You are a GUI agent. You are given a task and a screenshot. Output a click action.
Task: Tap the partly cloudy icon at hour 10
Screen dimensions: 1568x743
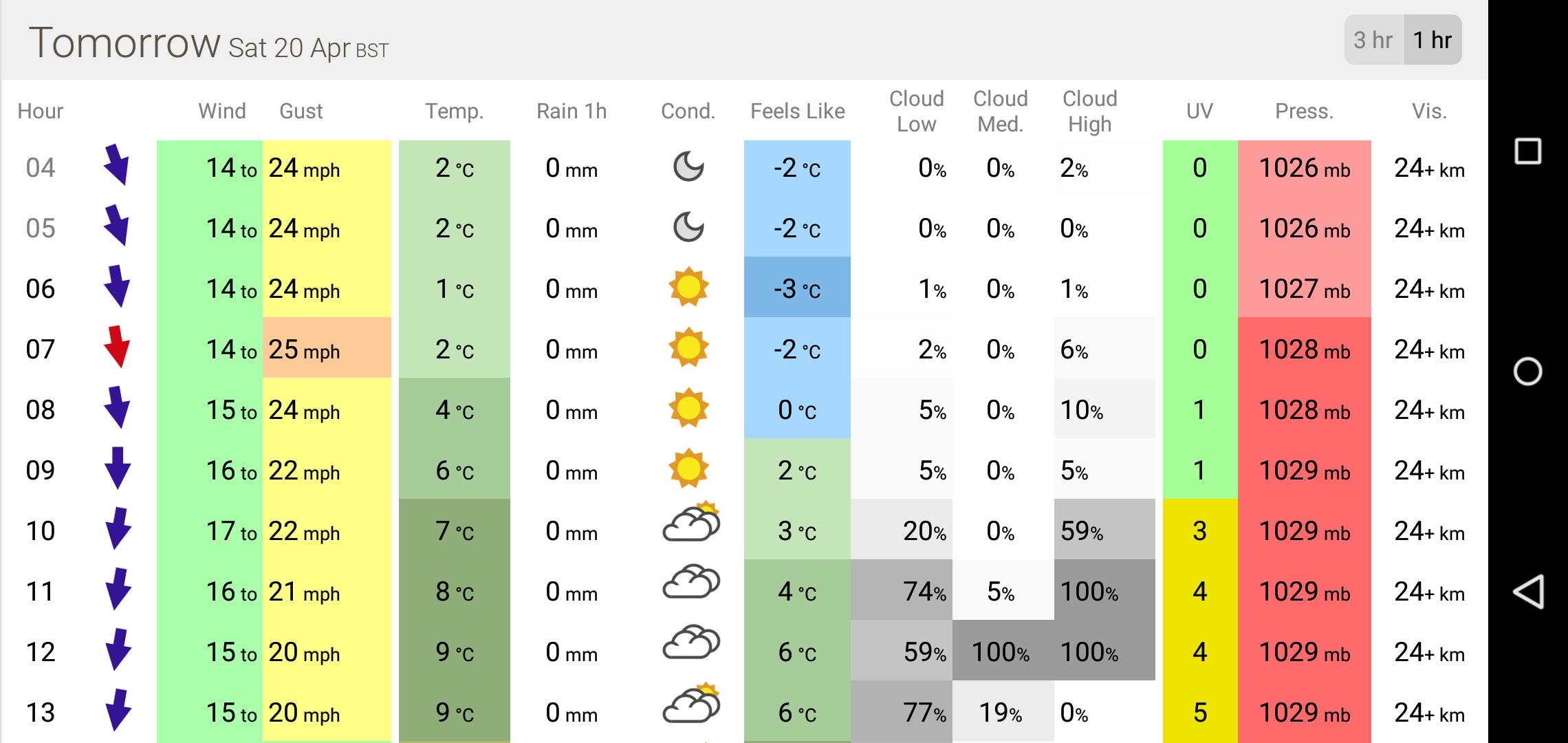pyautogui.click(x=690, y=524)
